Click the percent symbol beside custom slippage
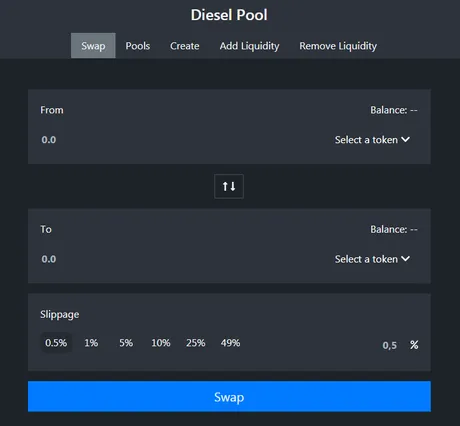This screenshot has width=460, height=426. coord(414,345)
